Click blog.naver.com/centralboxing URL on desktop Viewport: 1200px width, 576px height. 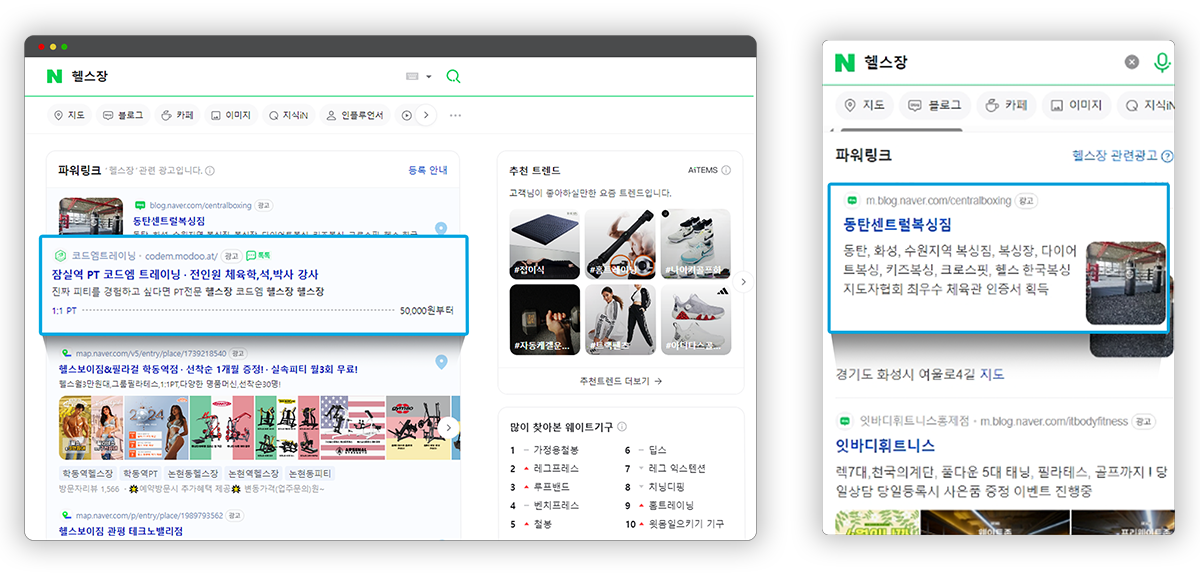pos(198,205)
